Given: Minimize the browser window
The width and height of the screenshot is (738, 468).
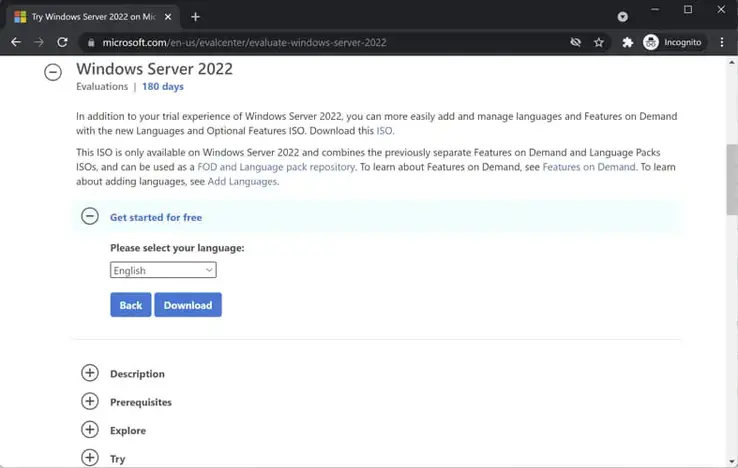Looking at the screenshot, I should click(x=655, y=9).
